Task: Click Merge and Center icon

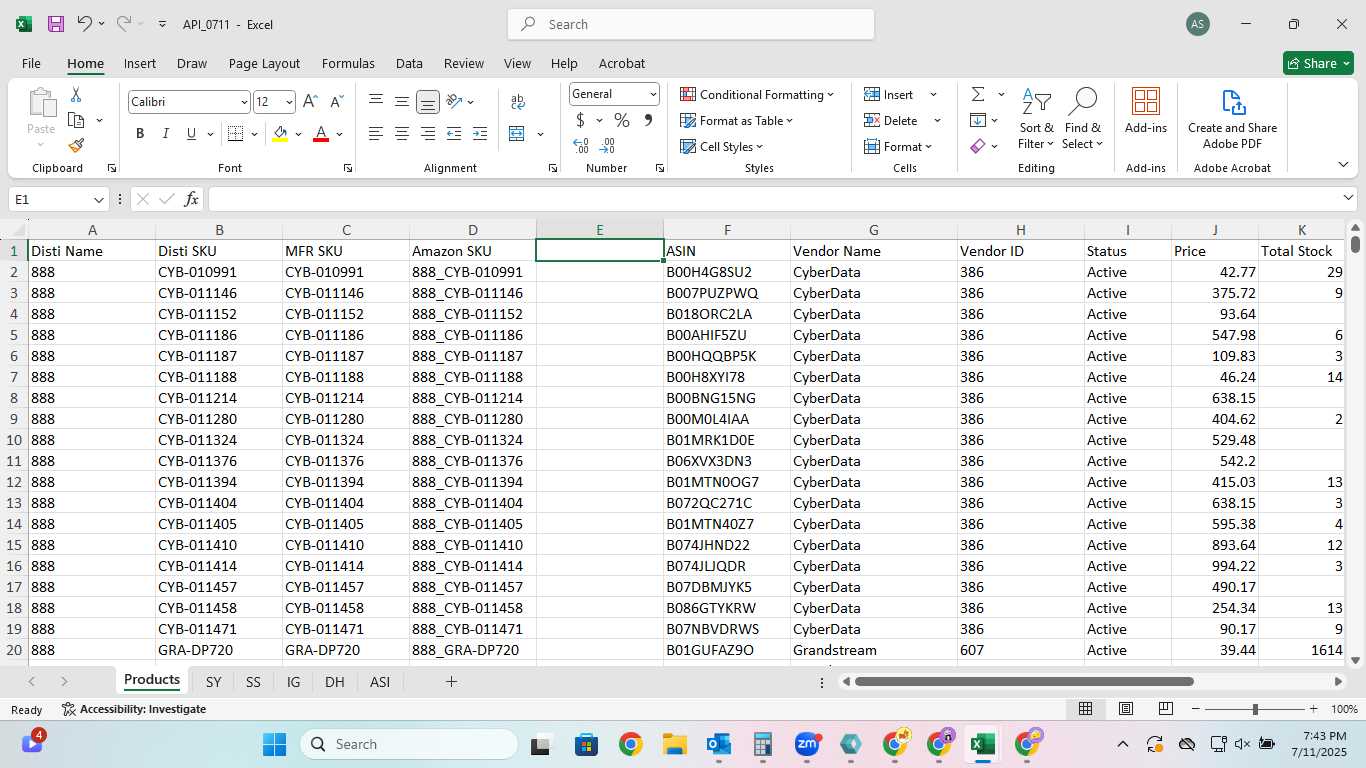Action: click(517, 133)
